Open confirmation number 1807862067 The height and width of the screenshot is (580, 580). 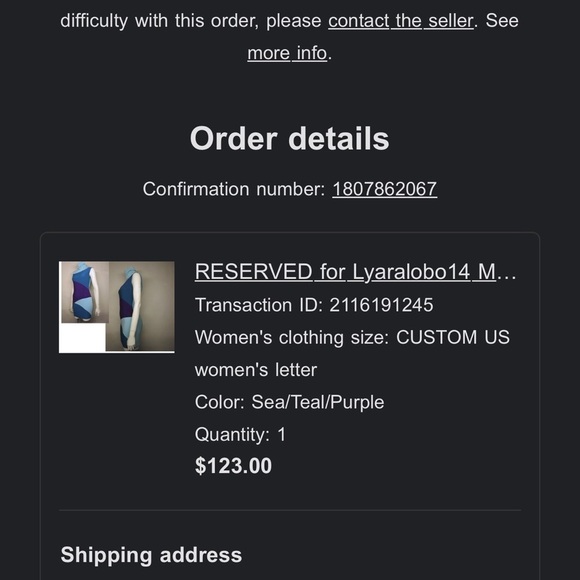[385, 189]
